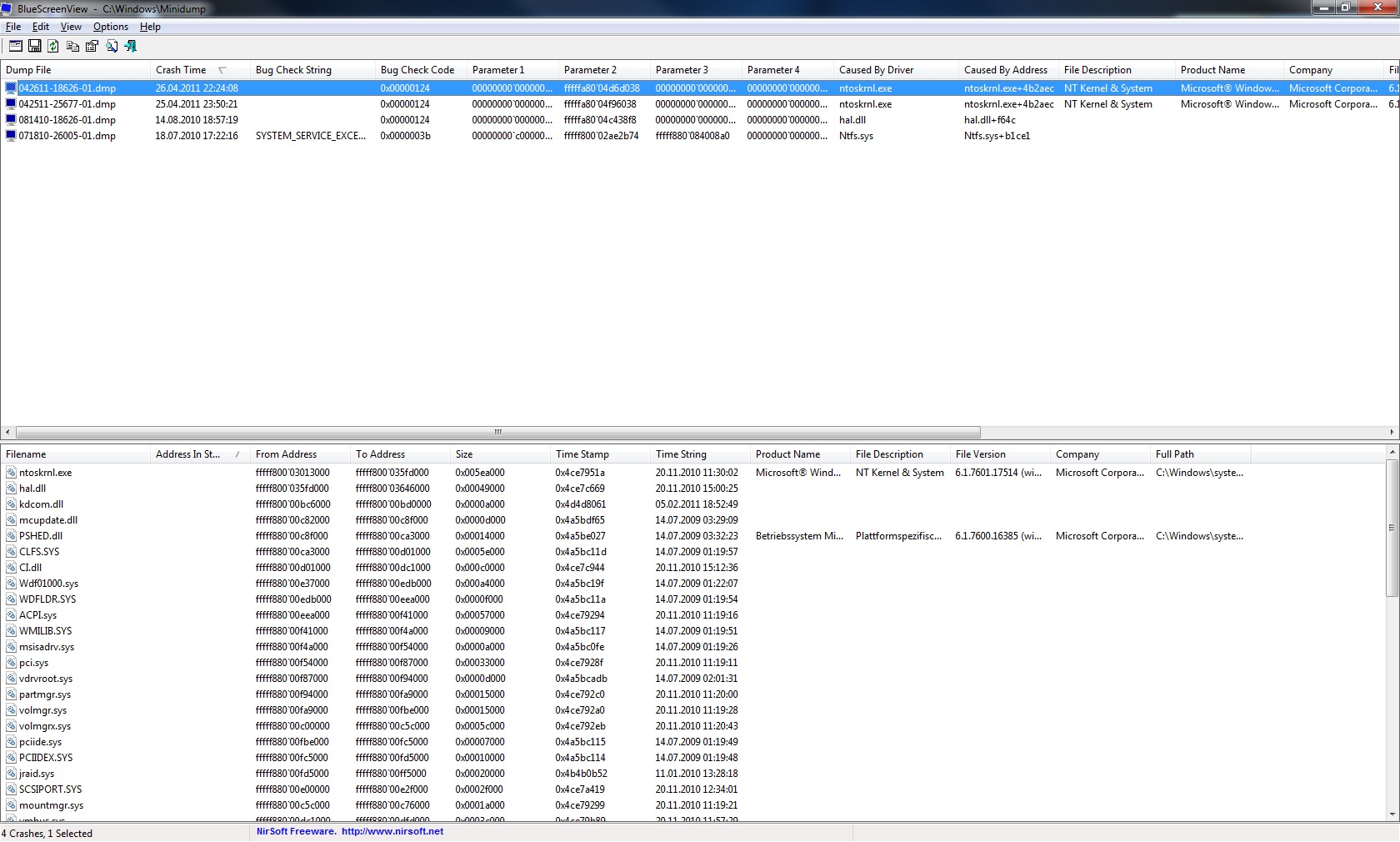Select the 042611-18626-01.dmp row

point(700,88)
